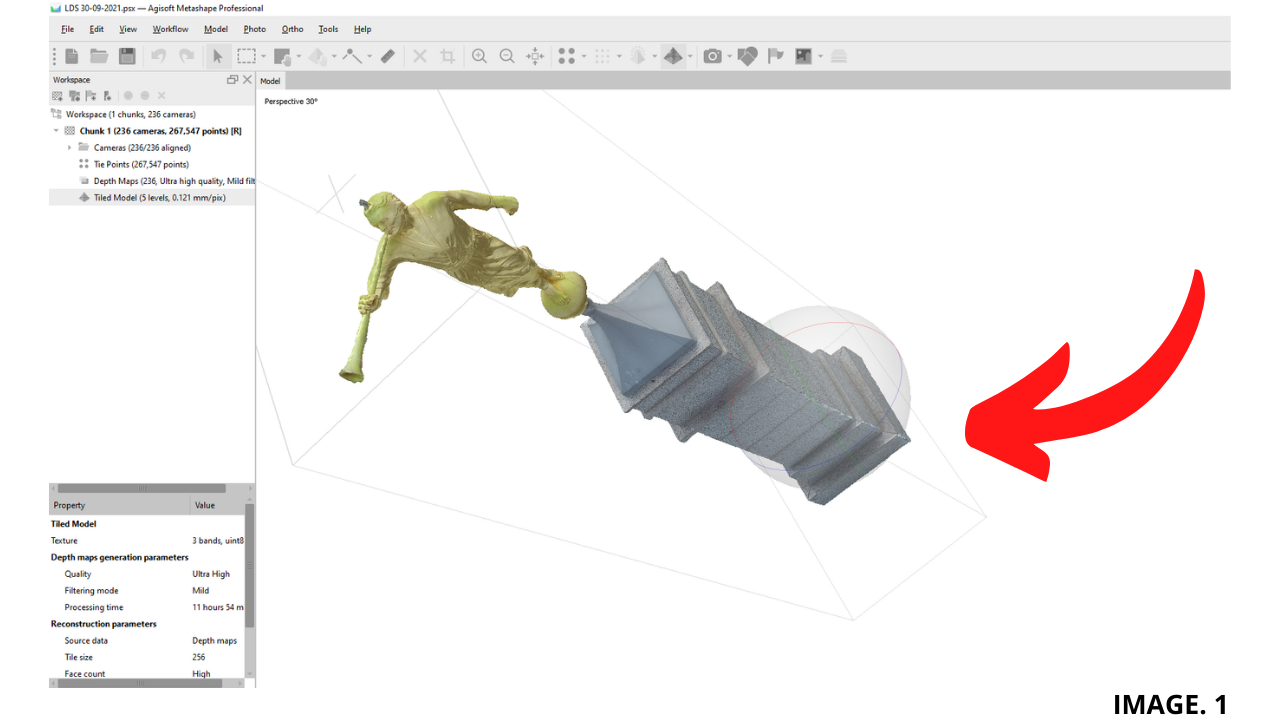The width and height of the screenshot is (1280, 720).
Task: Zoom out using the magnifier minus icon
Action: click(x=507, y=56)
